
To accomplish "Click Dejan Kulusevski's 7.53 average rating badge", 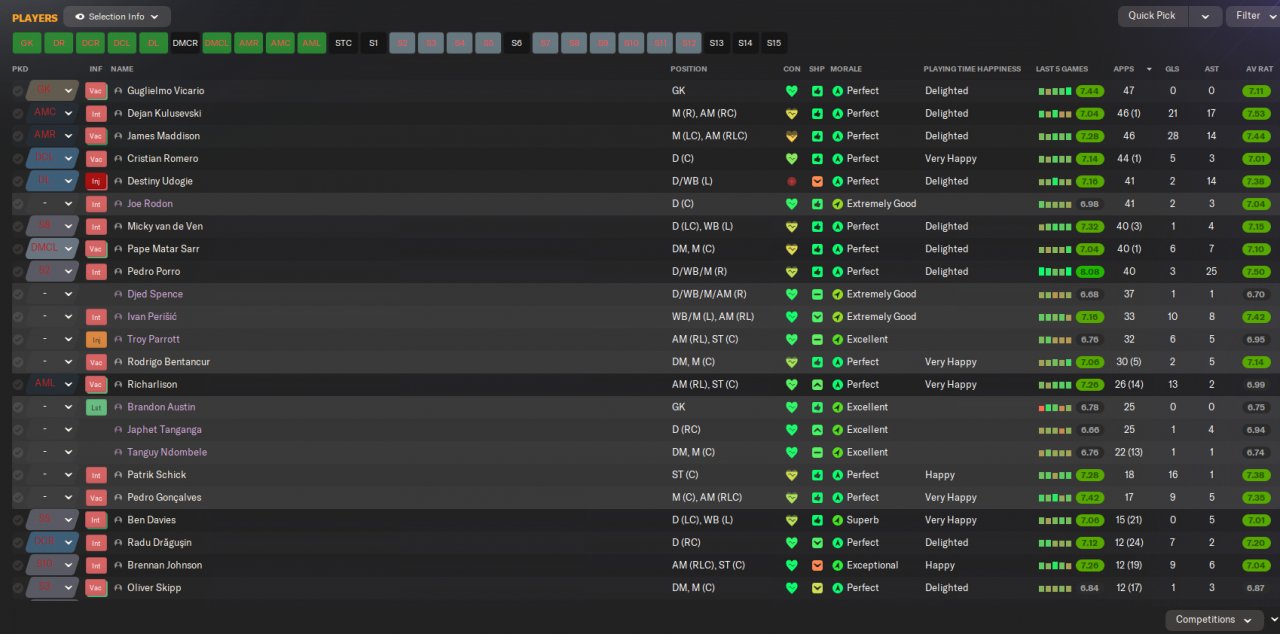I will point(1257,114).
